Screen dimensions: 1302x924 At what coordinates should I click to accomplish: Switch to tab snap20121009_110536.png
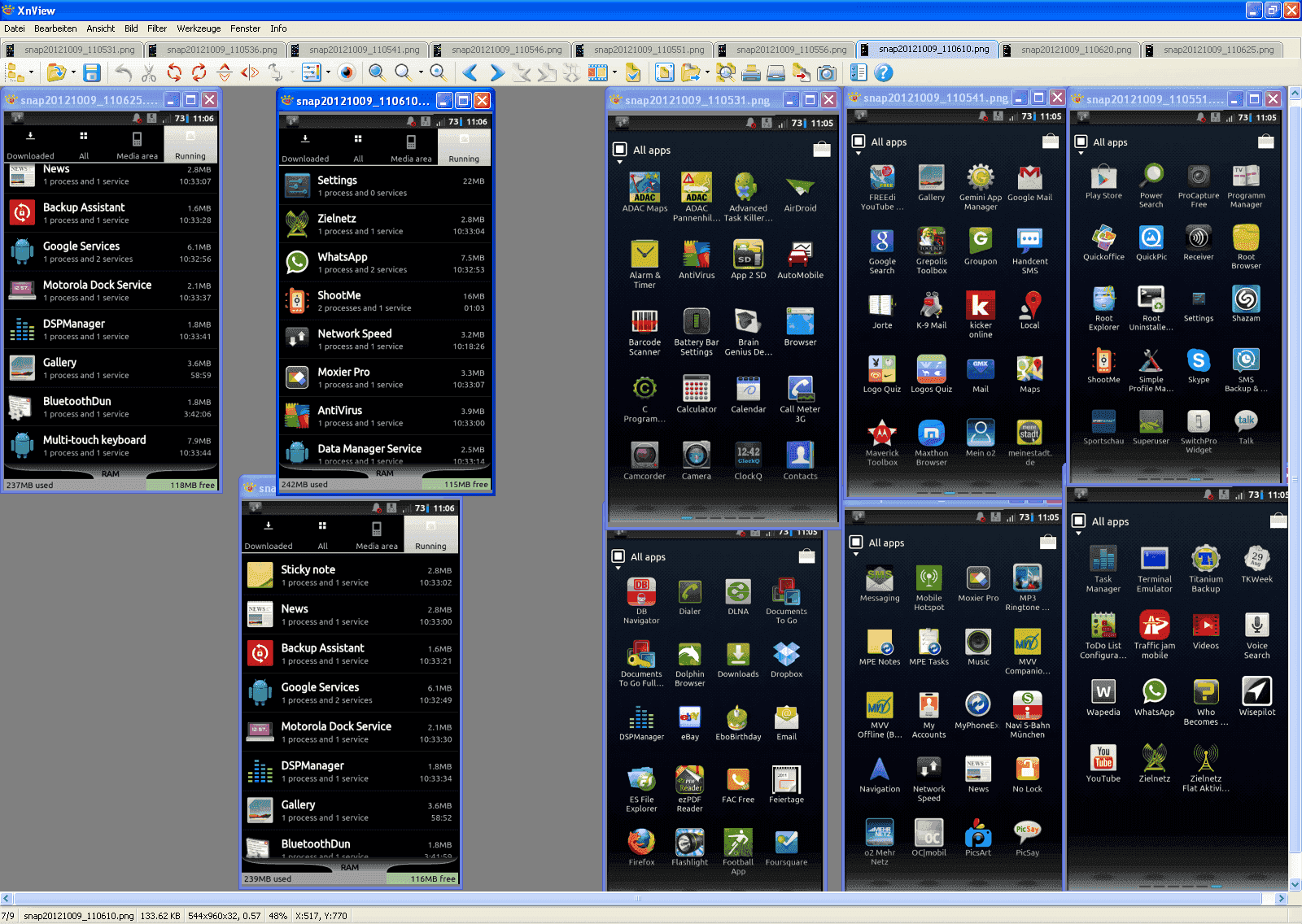pyautogui.click(x=216, y=50)
